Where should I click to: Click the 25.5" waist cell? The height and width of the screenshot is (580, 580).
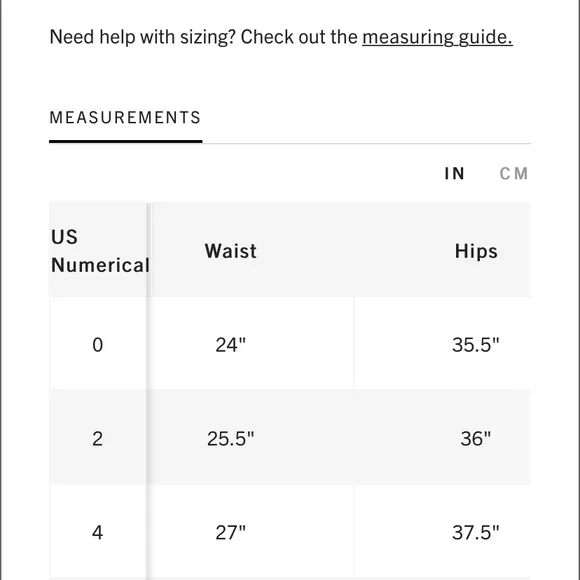(x=231, y=439)
